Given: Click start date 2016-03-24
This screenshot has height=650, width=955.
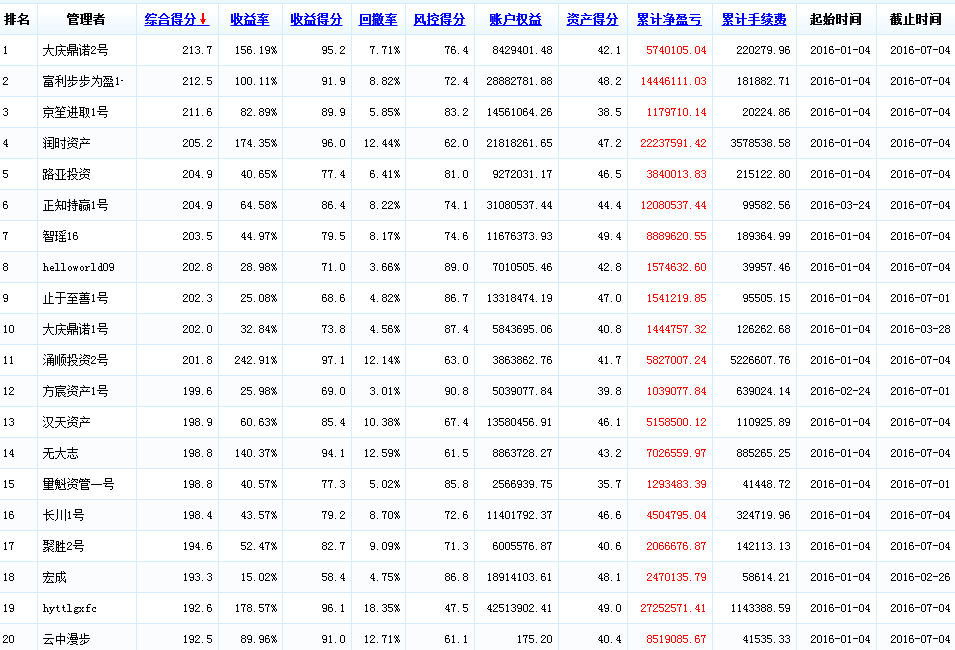Looking at the screenshot, I should point(840,205).
